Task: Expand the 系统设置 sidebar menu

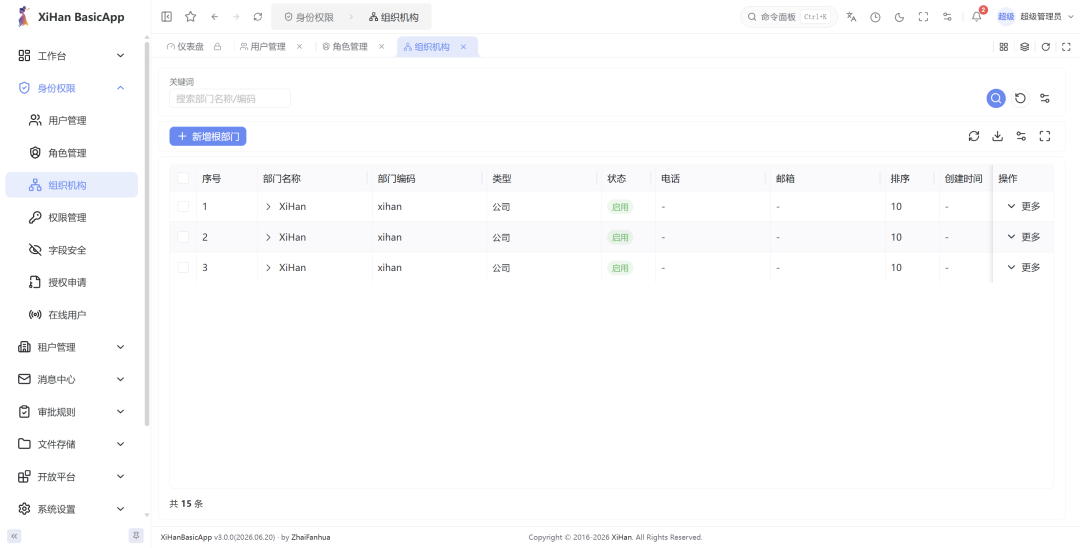Action: pyautogui.click(x=72, y=509)
